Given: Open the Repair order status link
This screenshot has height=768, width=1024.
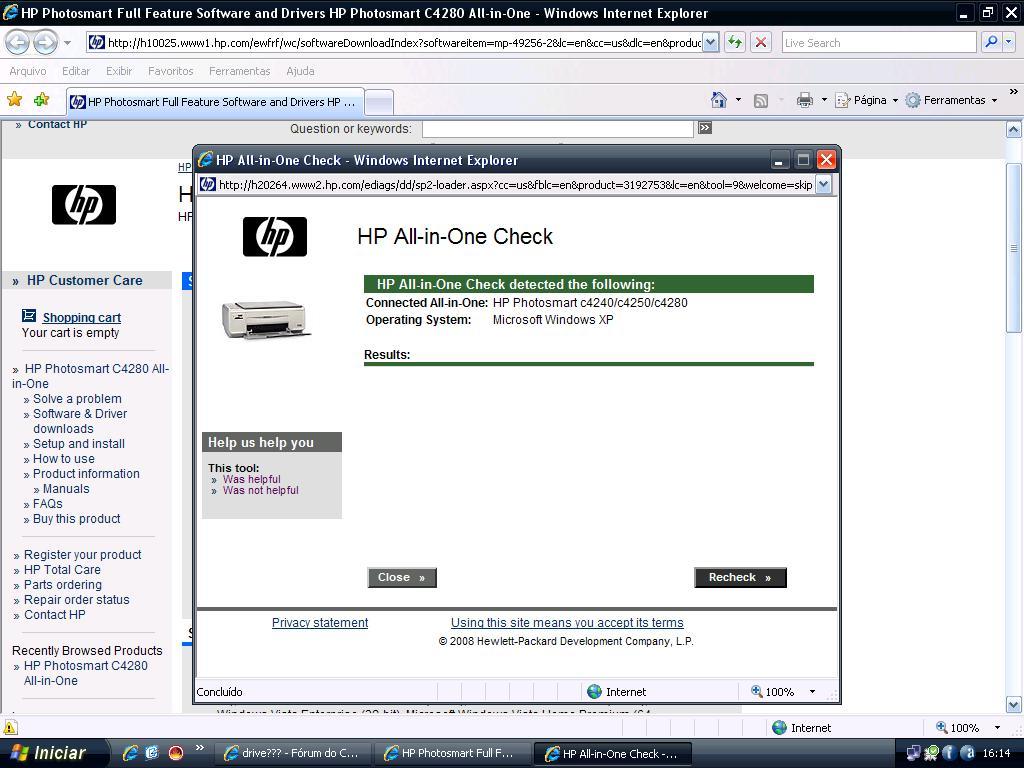Looking at the screenshot, I should tap(76, 600).
